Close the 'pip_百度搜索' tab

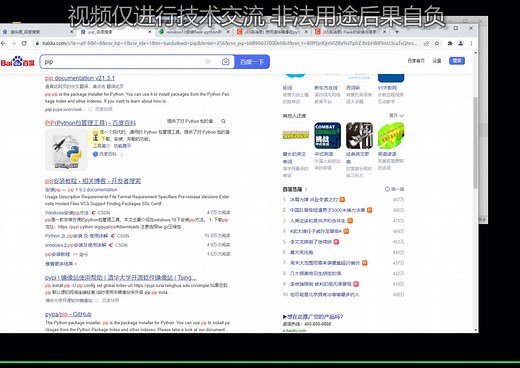coord(150,32)
